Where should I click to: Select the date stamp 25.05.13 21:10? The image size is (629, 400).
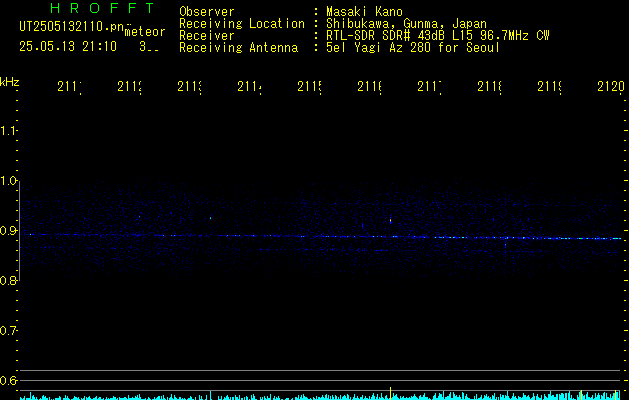click(x=68, y=47)
